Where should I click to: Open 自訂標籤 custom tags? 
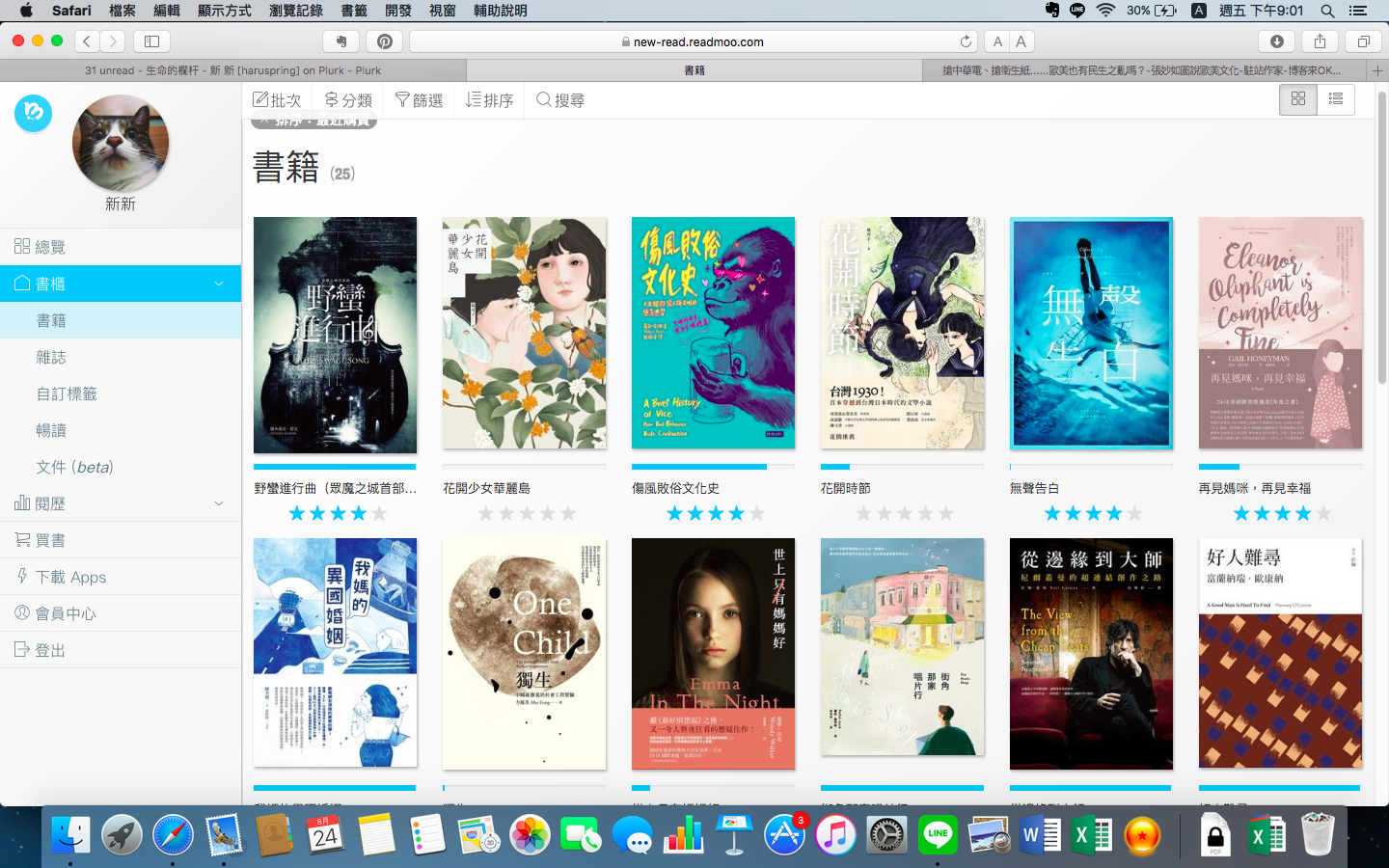point(121,393)
